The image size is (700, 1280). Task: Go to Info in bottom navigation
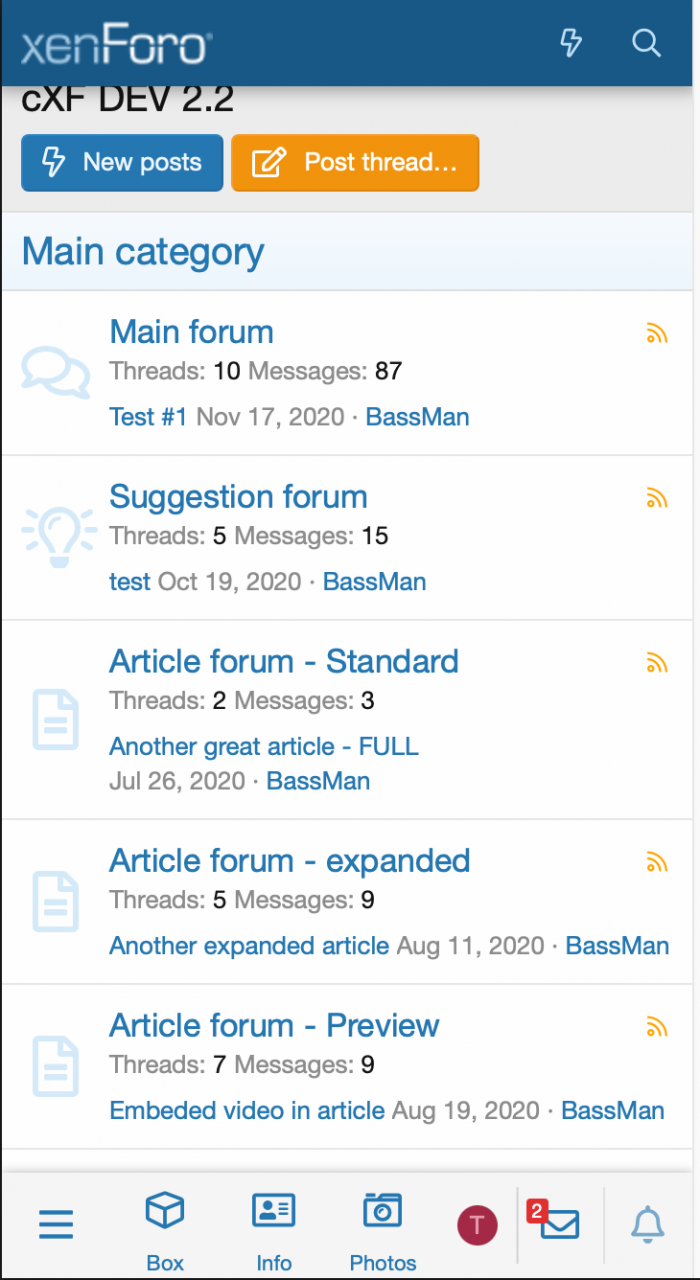pos(273,1229)
